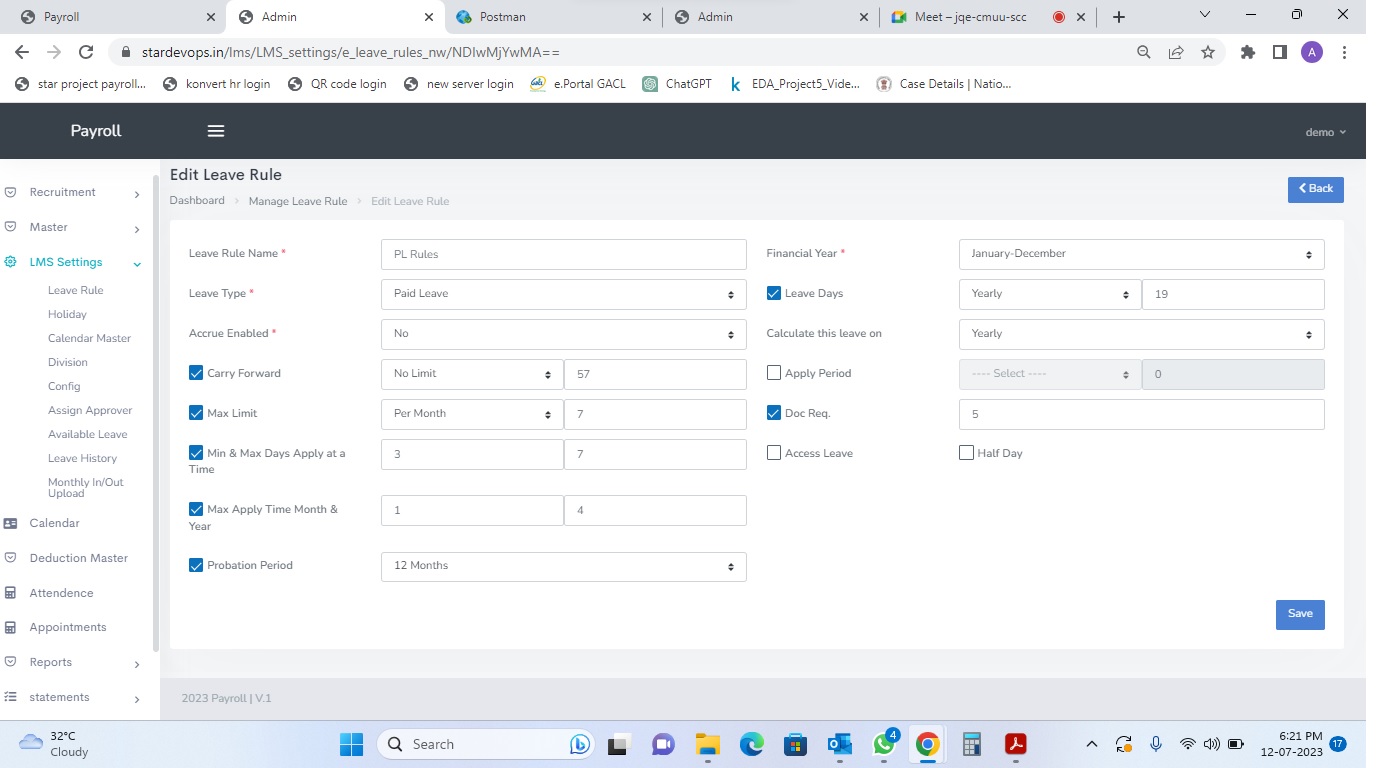The height and width of the screenshot is (768, 1376).
Task: Reload the browser page
Action: 86,52
